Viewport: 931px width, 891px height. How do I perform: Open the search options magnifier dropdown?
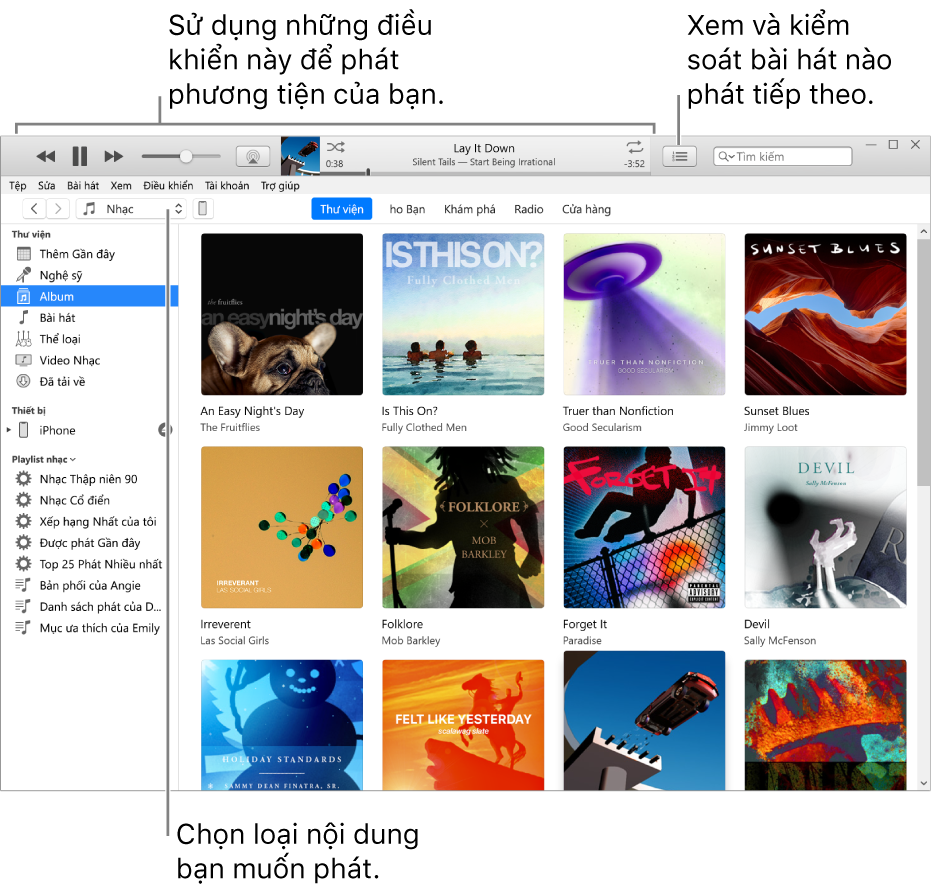point(726,157)
